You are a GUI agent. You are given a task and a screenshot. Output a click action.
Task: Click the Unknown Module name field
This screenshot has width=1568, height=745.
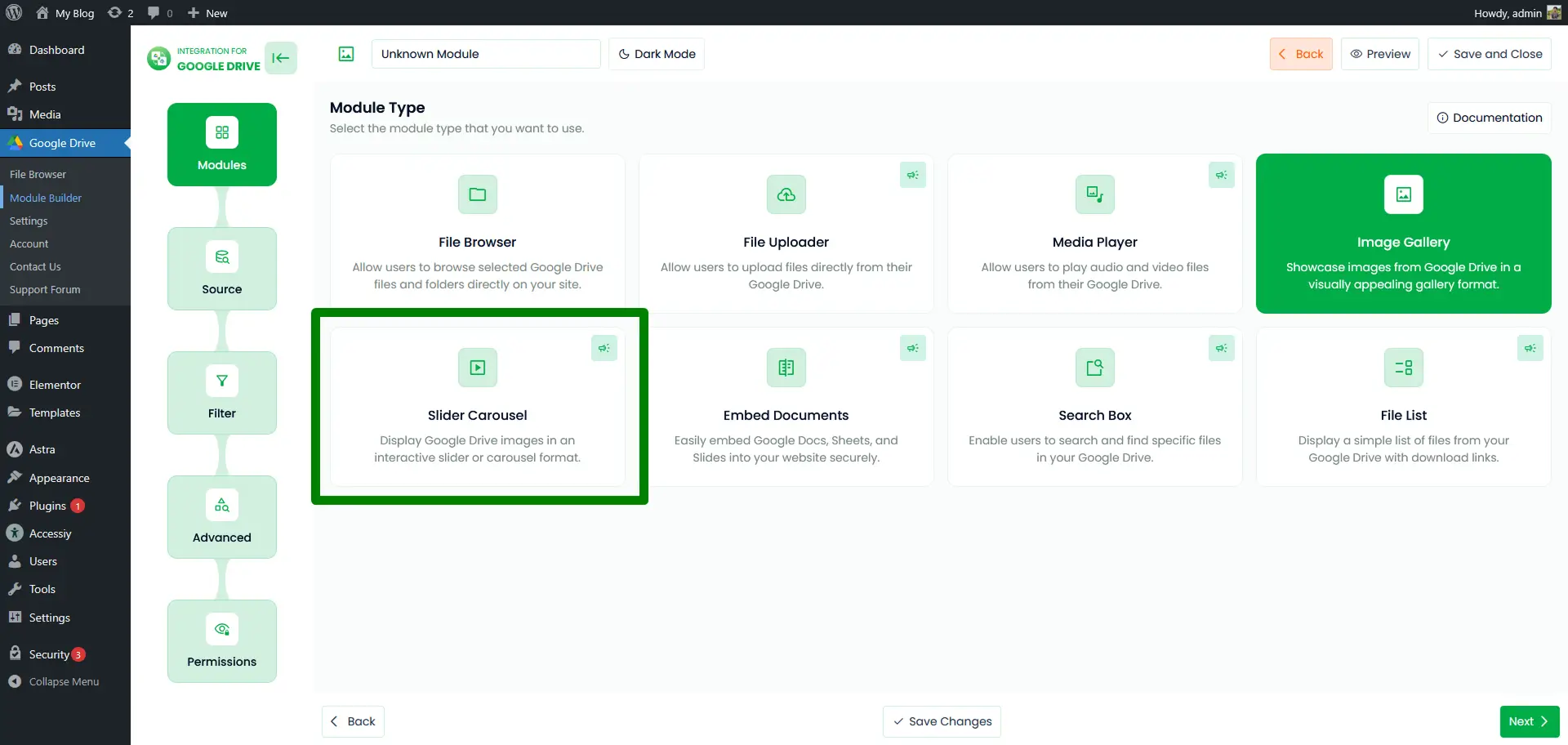click(486, 54)
